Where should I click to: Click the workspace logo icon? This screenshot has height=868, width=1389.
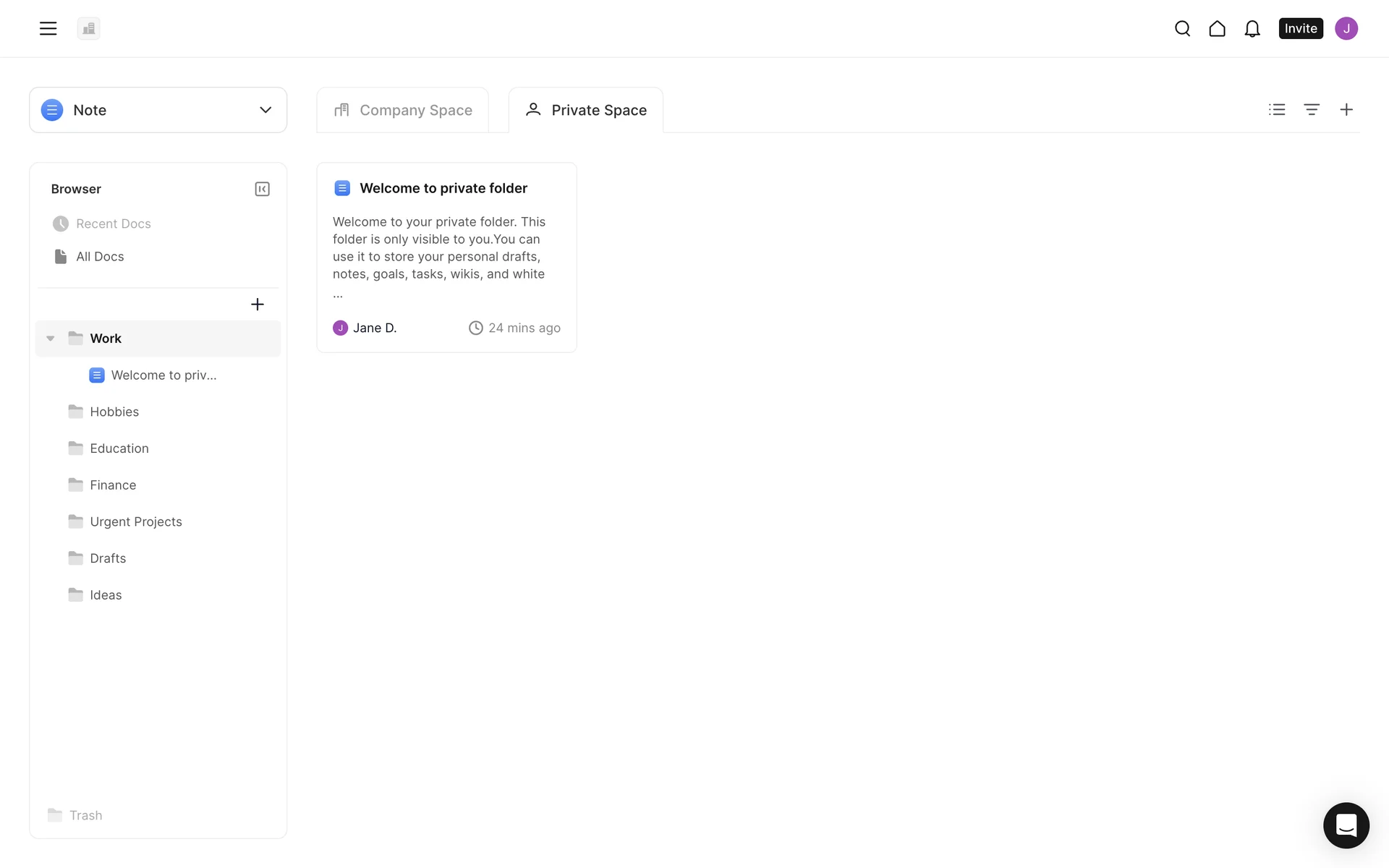point(88,28)
